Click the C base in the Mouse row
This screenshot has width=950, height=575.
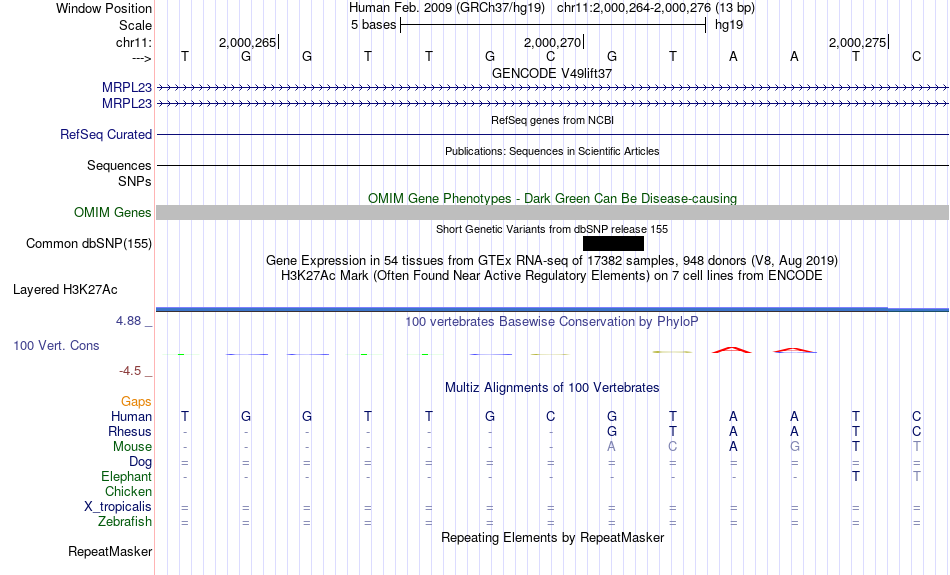673,447
